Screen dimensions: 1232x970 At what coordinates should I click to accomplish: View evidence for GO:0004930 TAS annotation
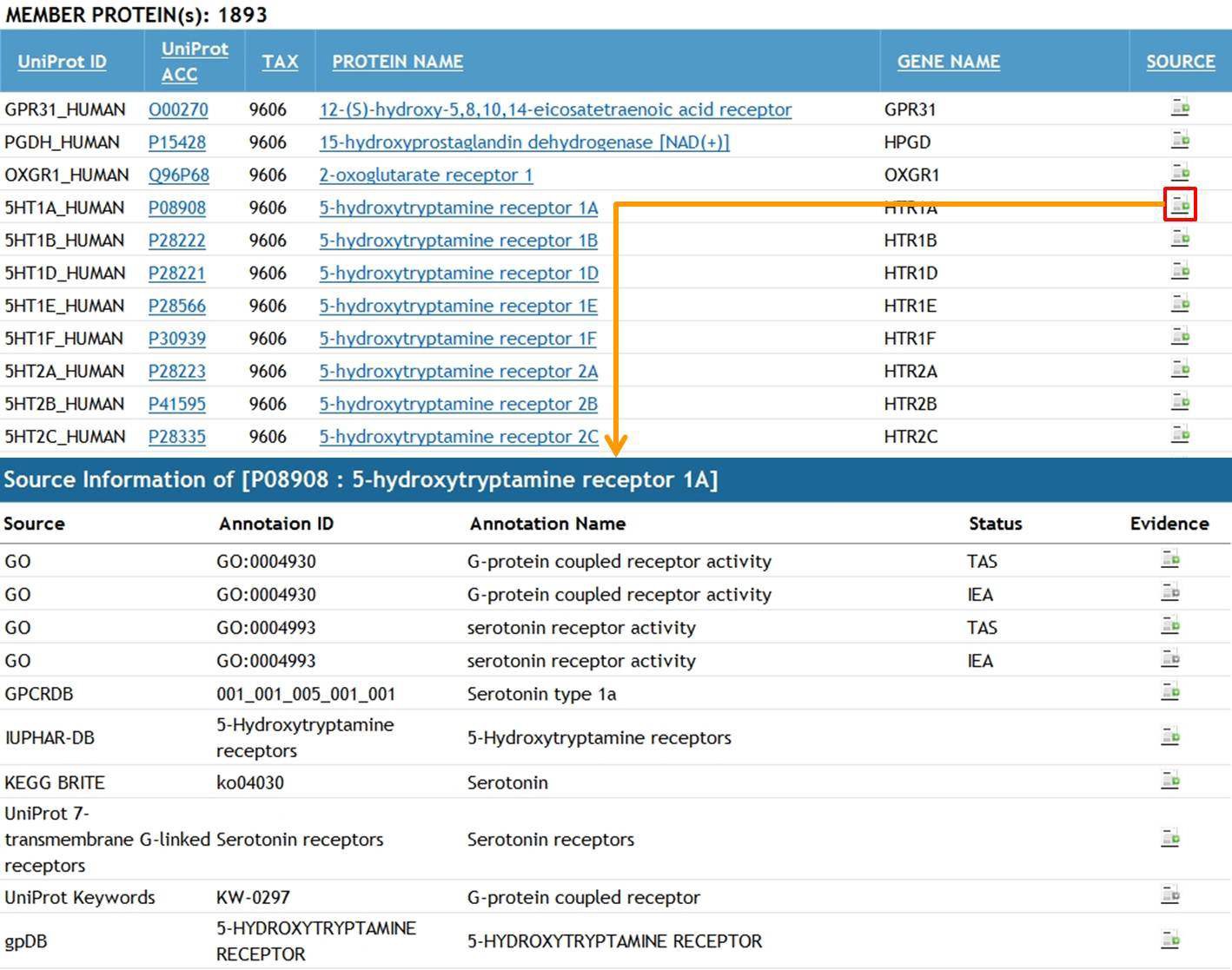point(1170,559)
